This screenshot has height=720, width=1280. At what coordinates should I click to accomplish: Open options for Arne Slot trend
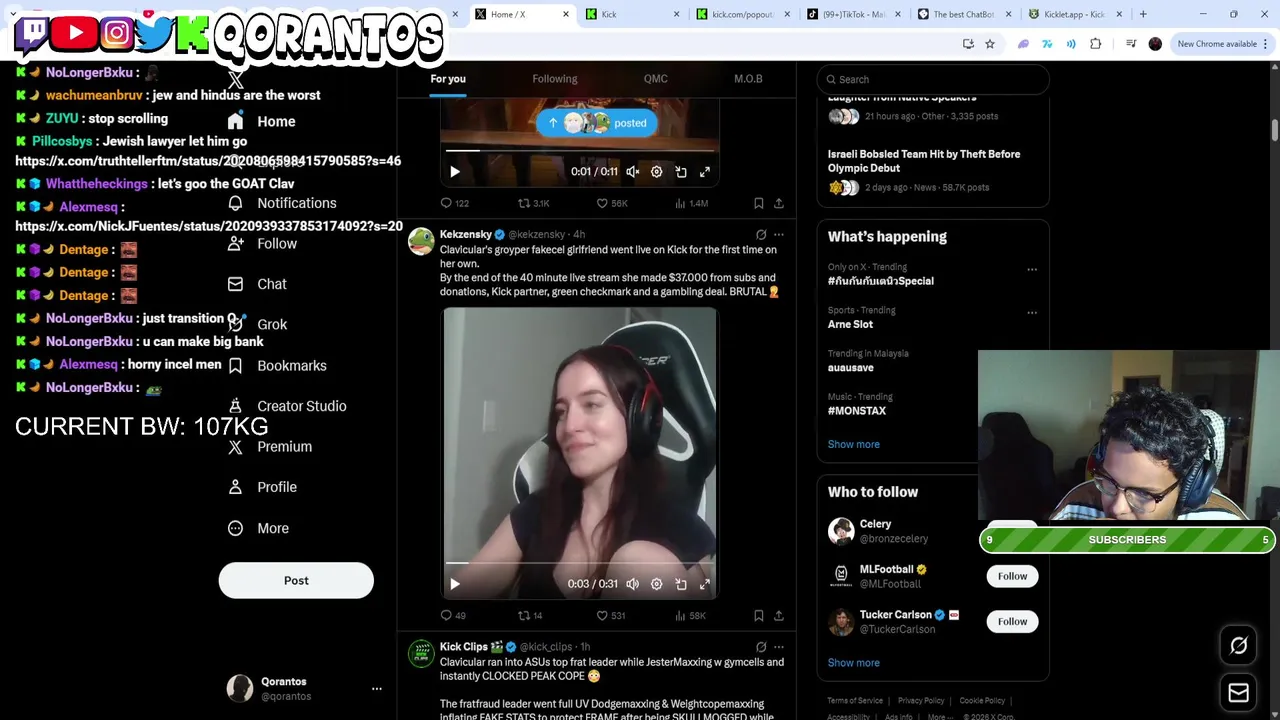pos(1032,312)
